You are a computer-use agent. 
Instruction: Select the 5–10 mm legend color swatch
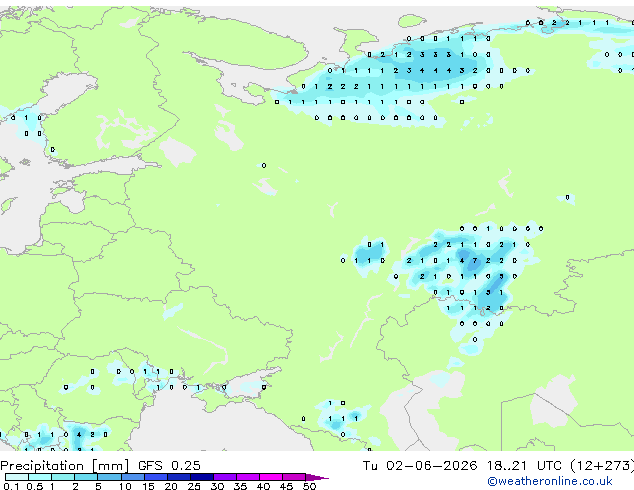click(x=109, y=477)
